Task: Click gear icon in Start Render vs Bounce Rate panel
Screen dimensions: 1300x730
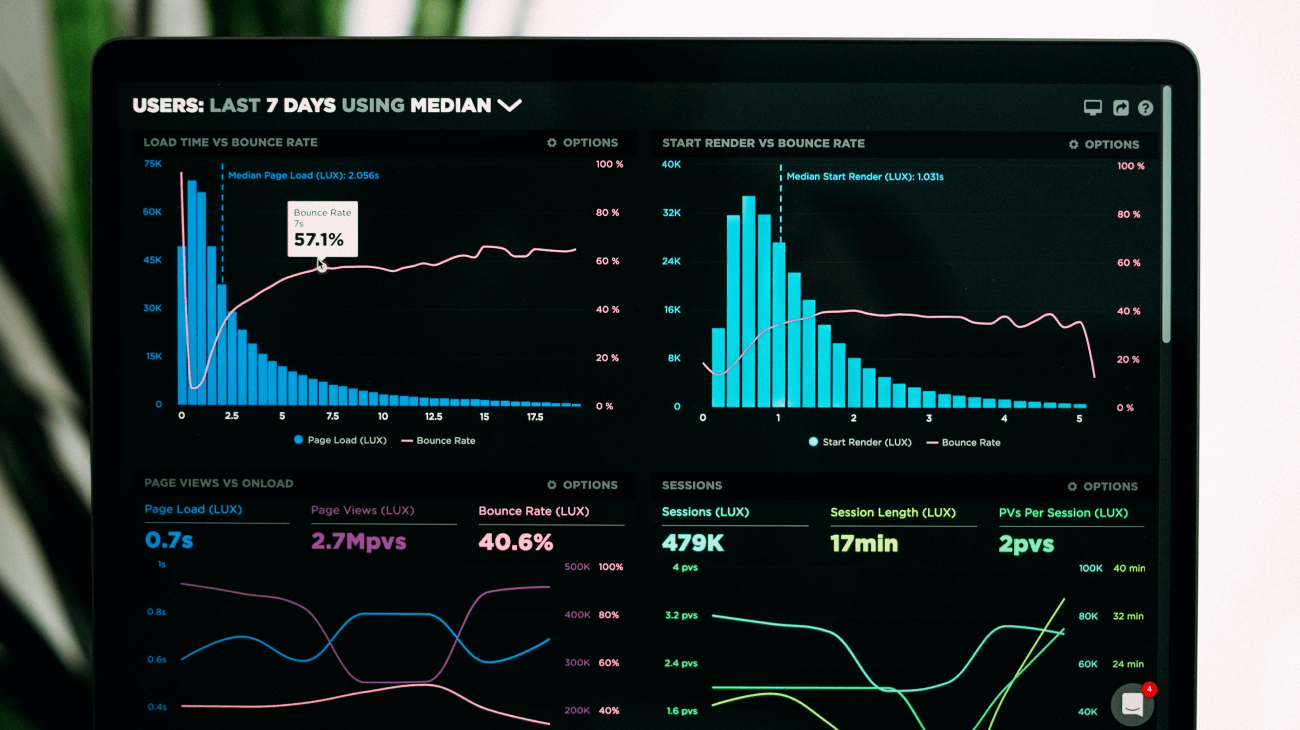Action: (x=1074, y=145)
